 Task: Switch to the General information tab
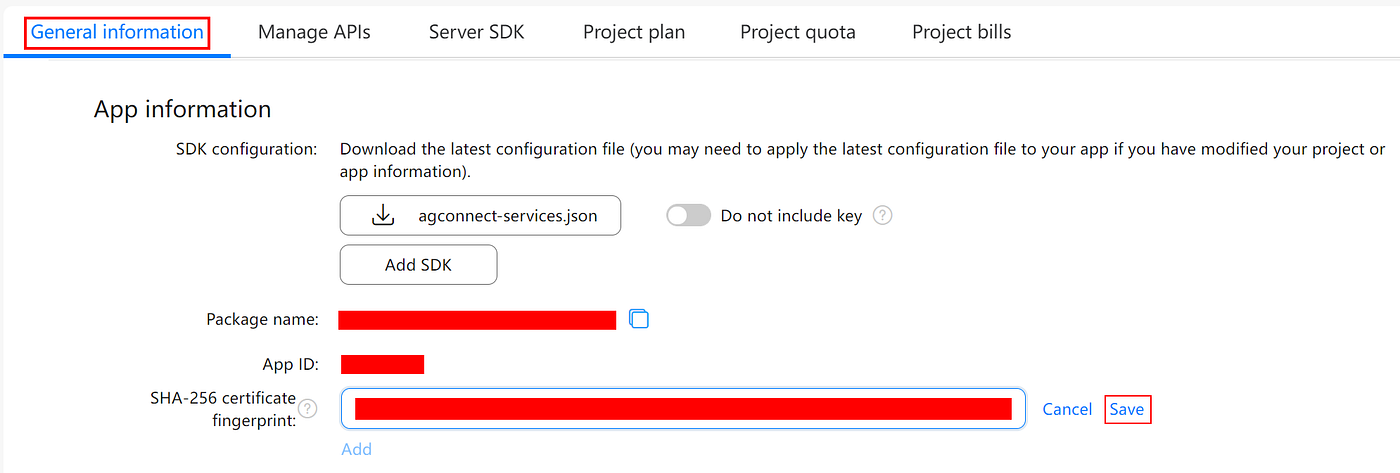click(117, 32)
